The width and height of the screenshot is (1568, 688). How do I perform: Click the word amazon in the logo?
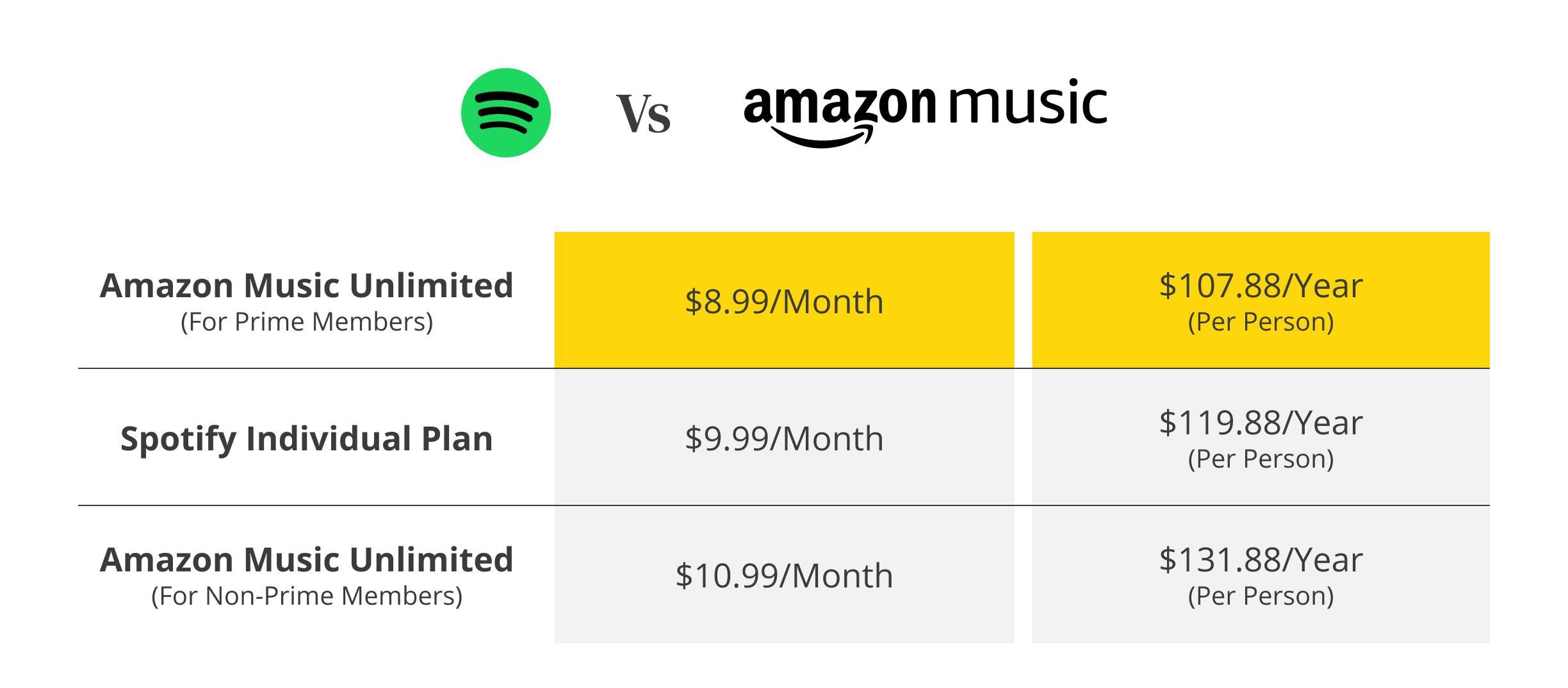[839, 104]
